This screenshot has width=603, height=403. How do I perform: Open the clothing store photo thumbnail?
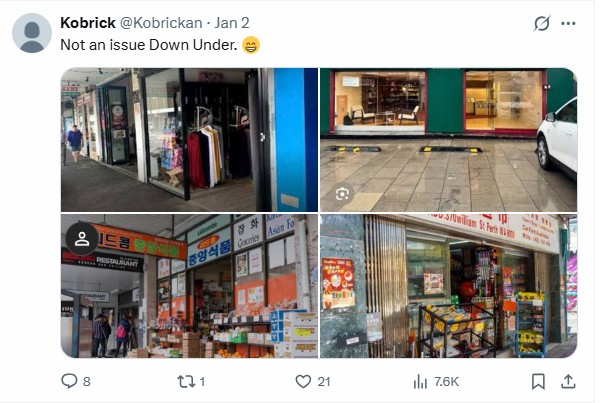click(189, 140)
